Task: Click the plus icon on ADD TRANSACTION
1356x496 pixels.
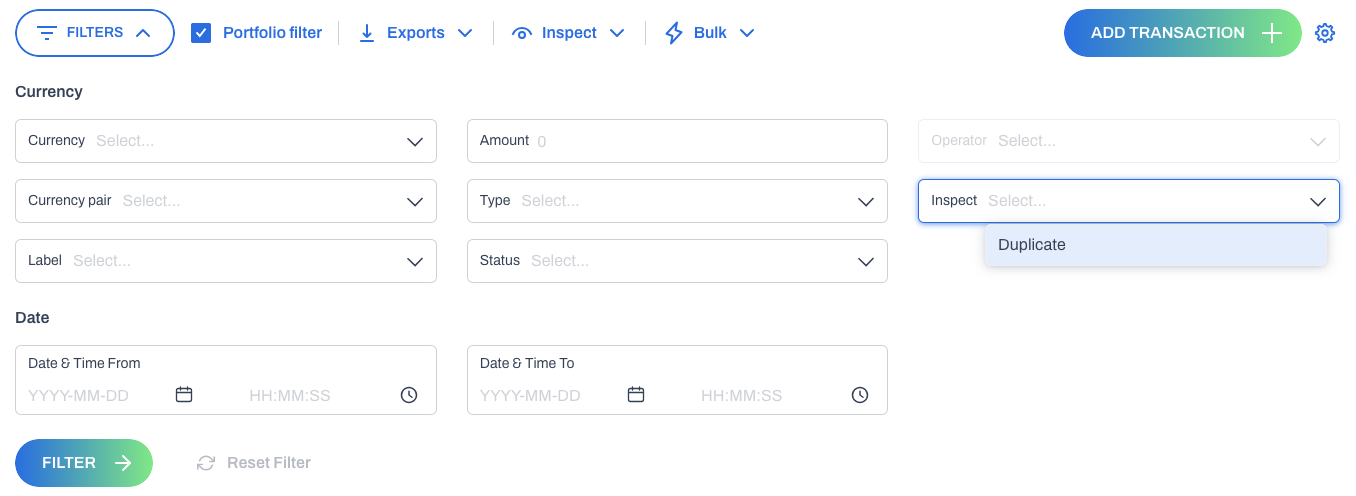Action: (1272, 33)
